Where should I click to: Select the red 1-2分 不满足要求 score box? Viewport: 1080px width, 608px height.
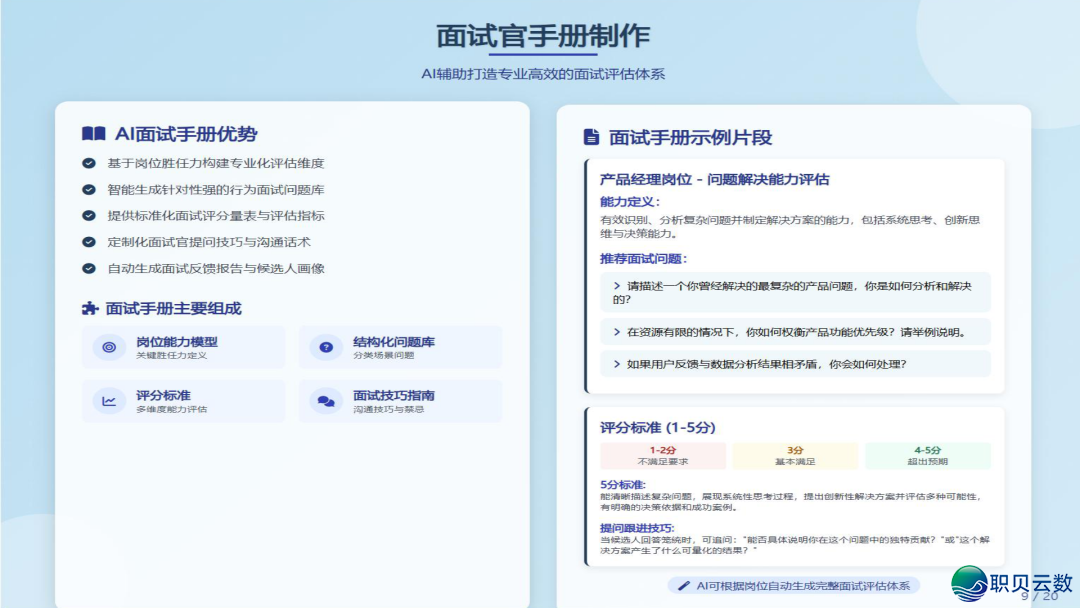click(663, 455)
